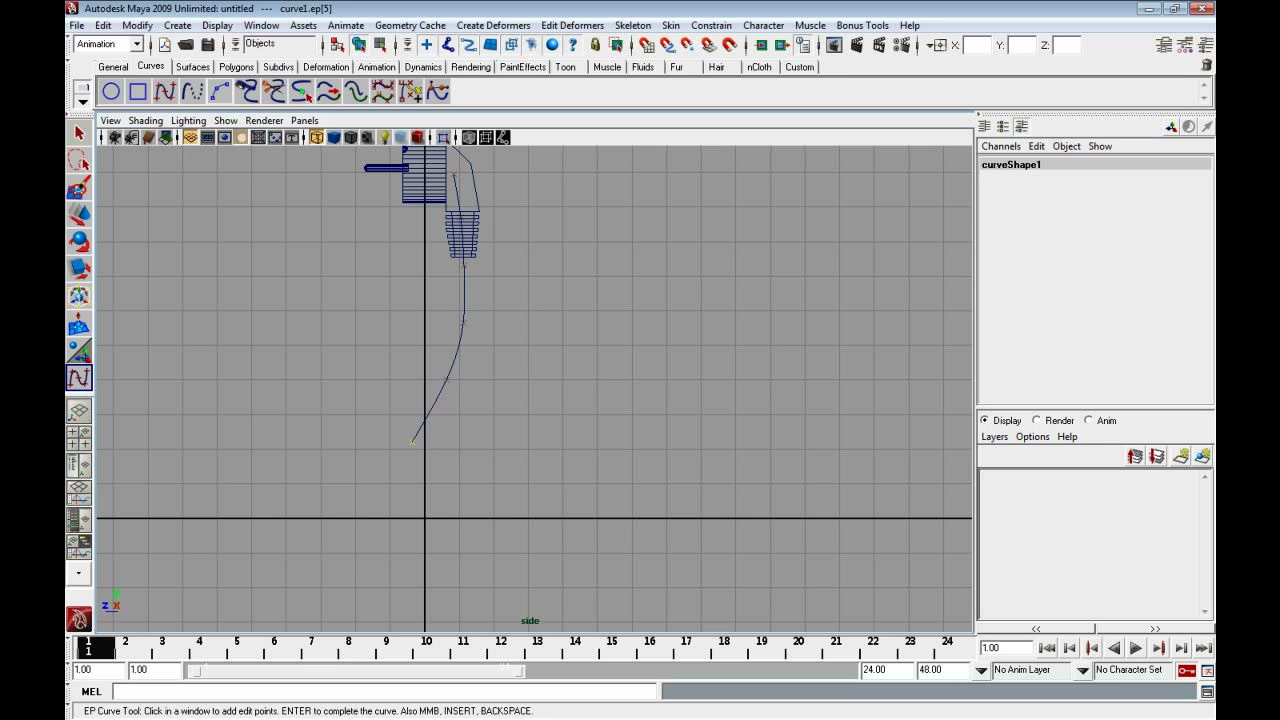Select the Display radio button
This screenshot has width=1280, height=720.
(x=985, y=420)
